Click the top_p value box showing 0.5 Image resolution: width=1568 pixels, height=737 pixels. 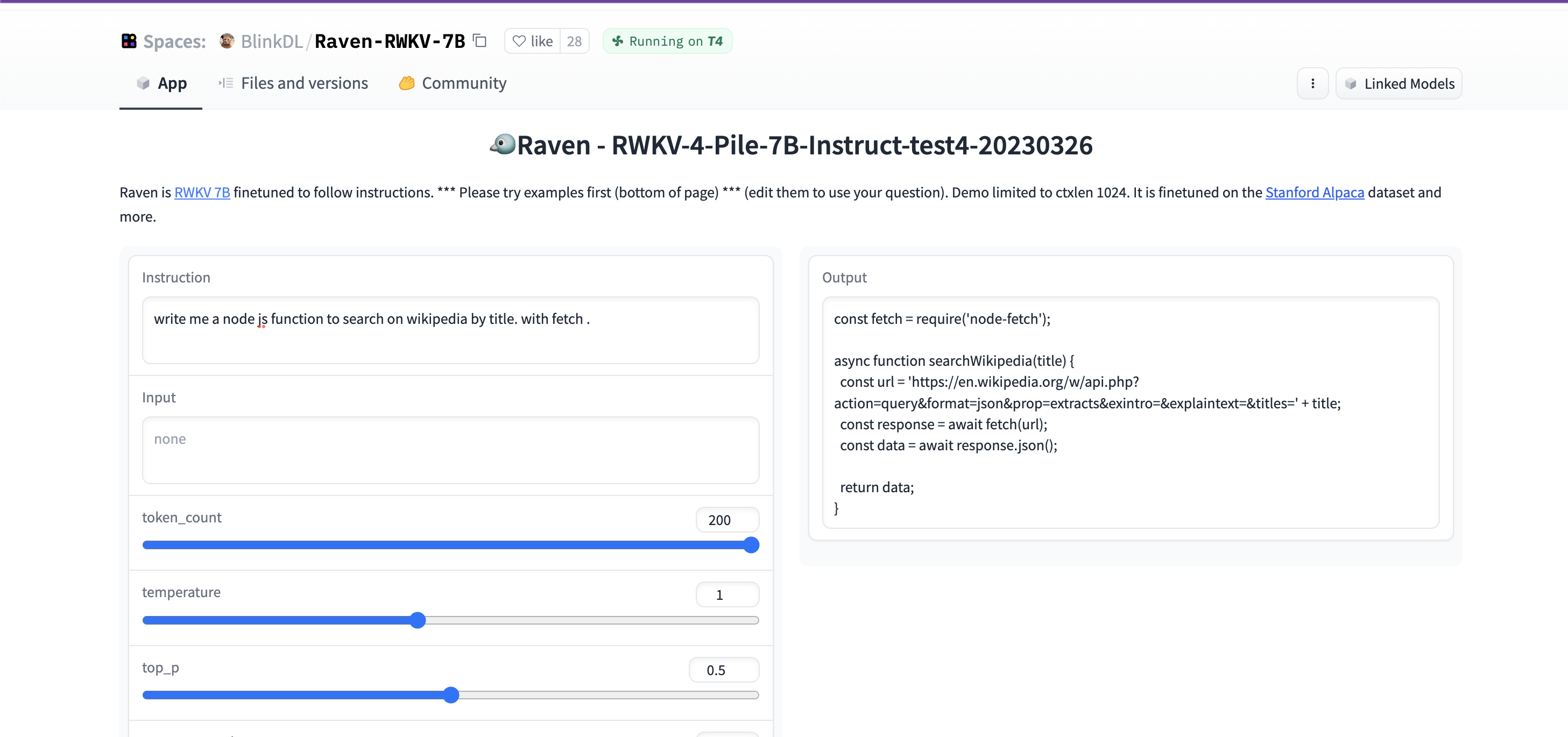click(723, 669)
